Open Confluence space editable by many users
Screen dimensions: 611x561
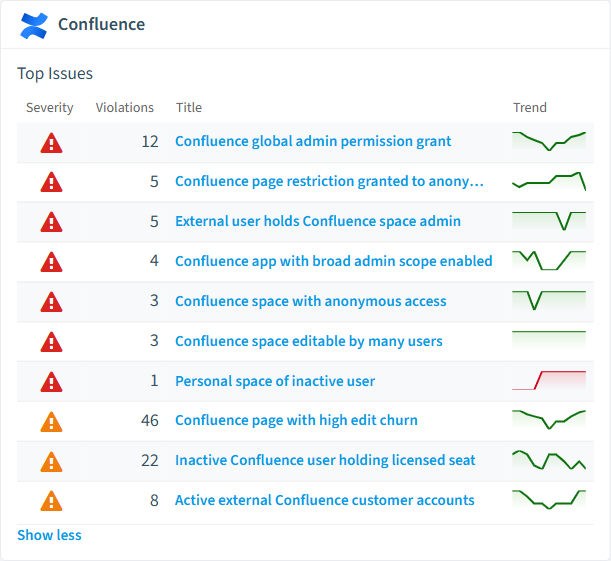309,341
